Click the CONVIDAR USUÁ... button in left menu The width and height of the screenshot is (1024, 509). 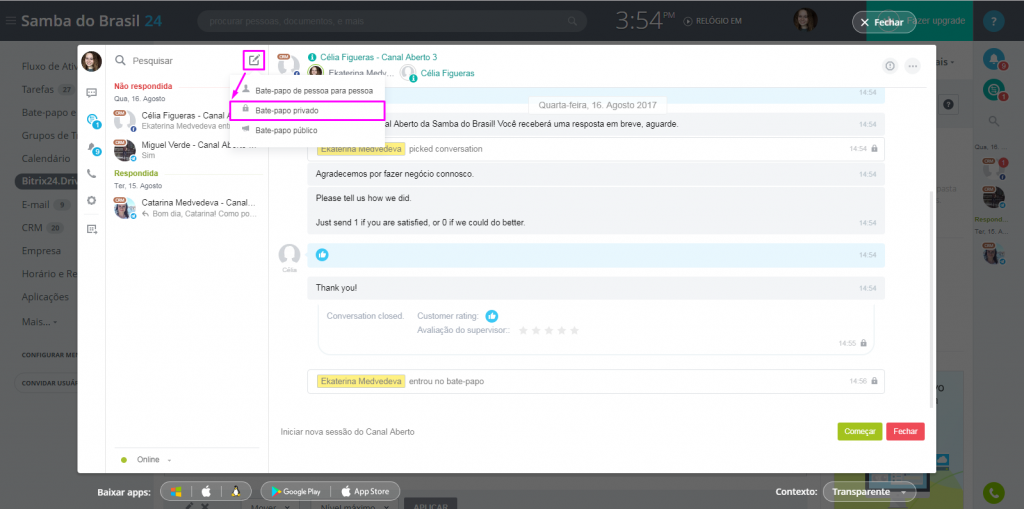point(47,383)
